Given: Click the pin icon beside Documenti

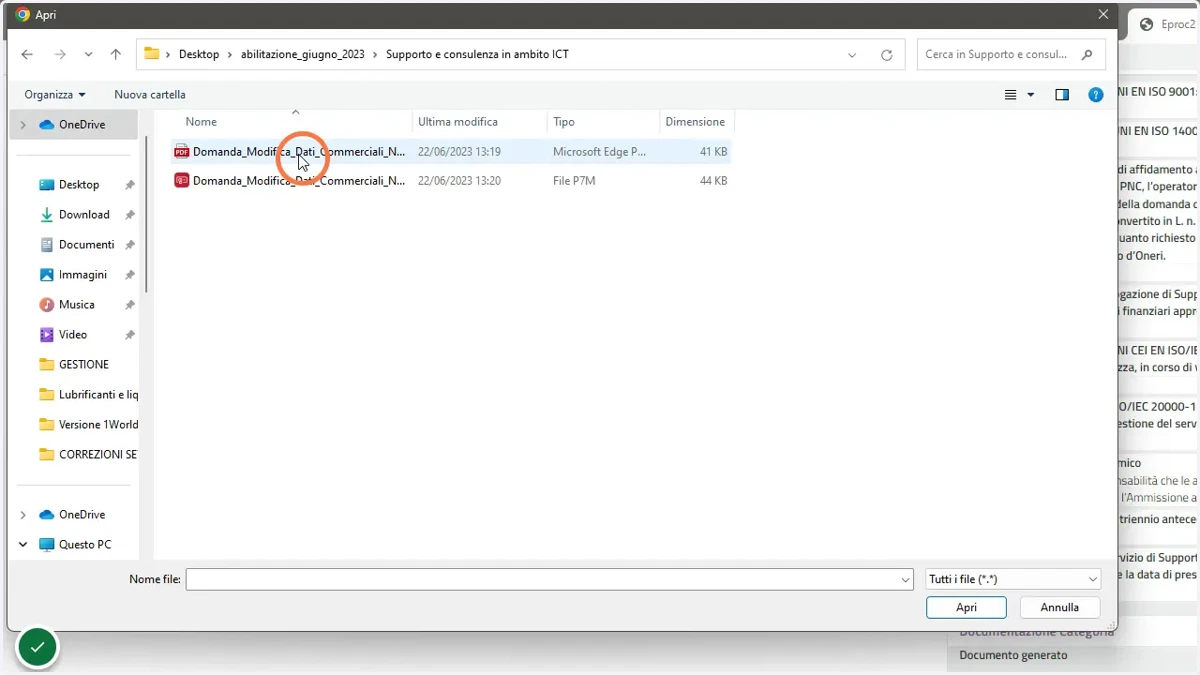Looking at the screenshot, I should tap(130, 245).
